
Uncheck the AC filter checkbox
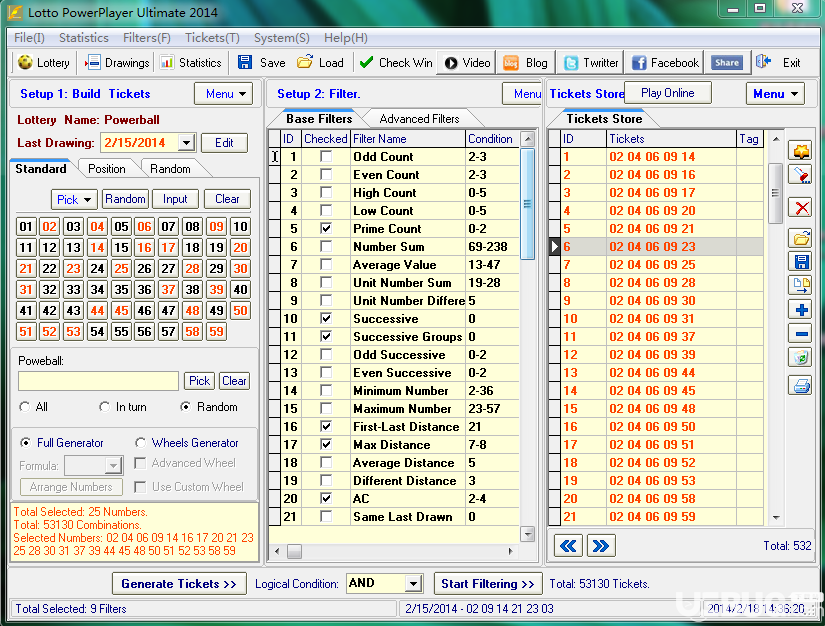tap(326, 499)
